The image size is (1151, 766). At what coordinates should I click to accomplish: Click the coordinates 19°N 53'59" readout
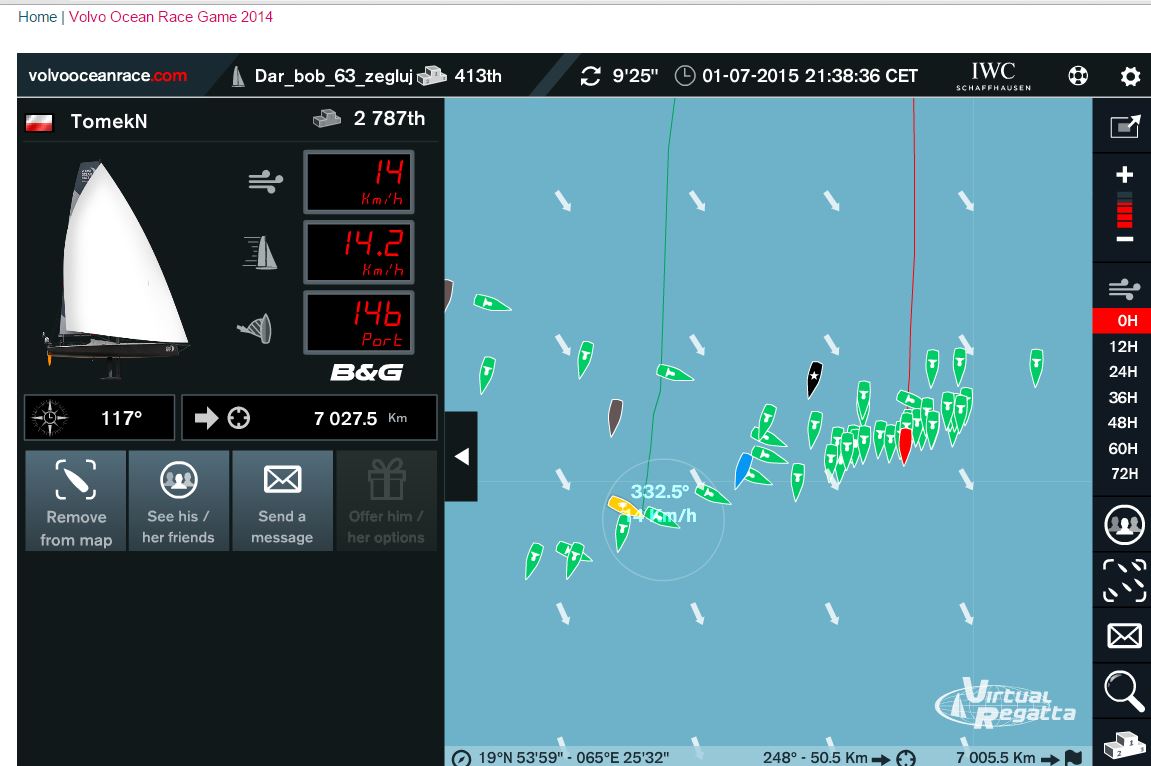click(x=574, y=757)
